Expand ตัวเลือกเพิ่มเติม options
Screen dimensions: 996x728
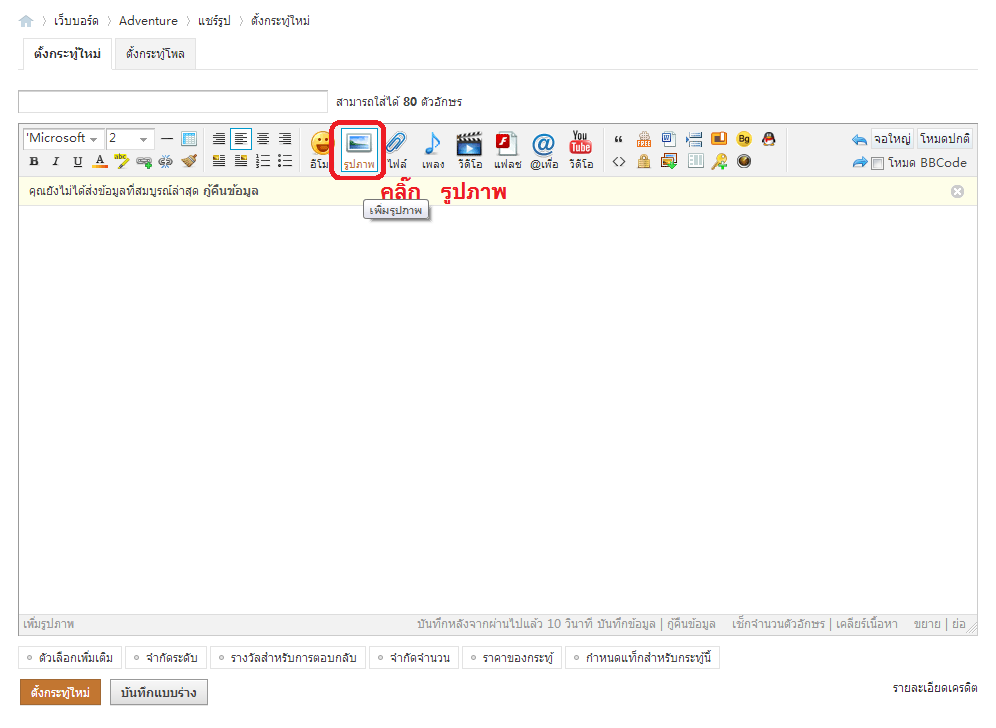tap(70, 658)
